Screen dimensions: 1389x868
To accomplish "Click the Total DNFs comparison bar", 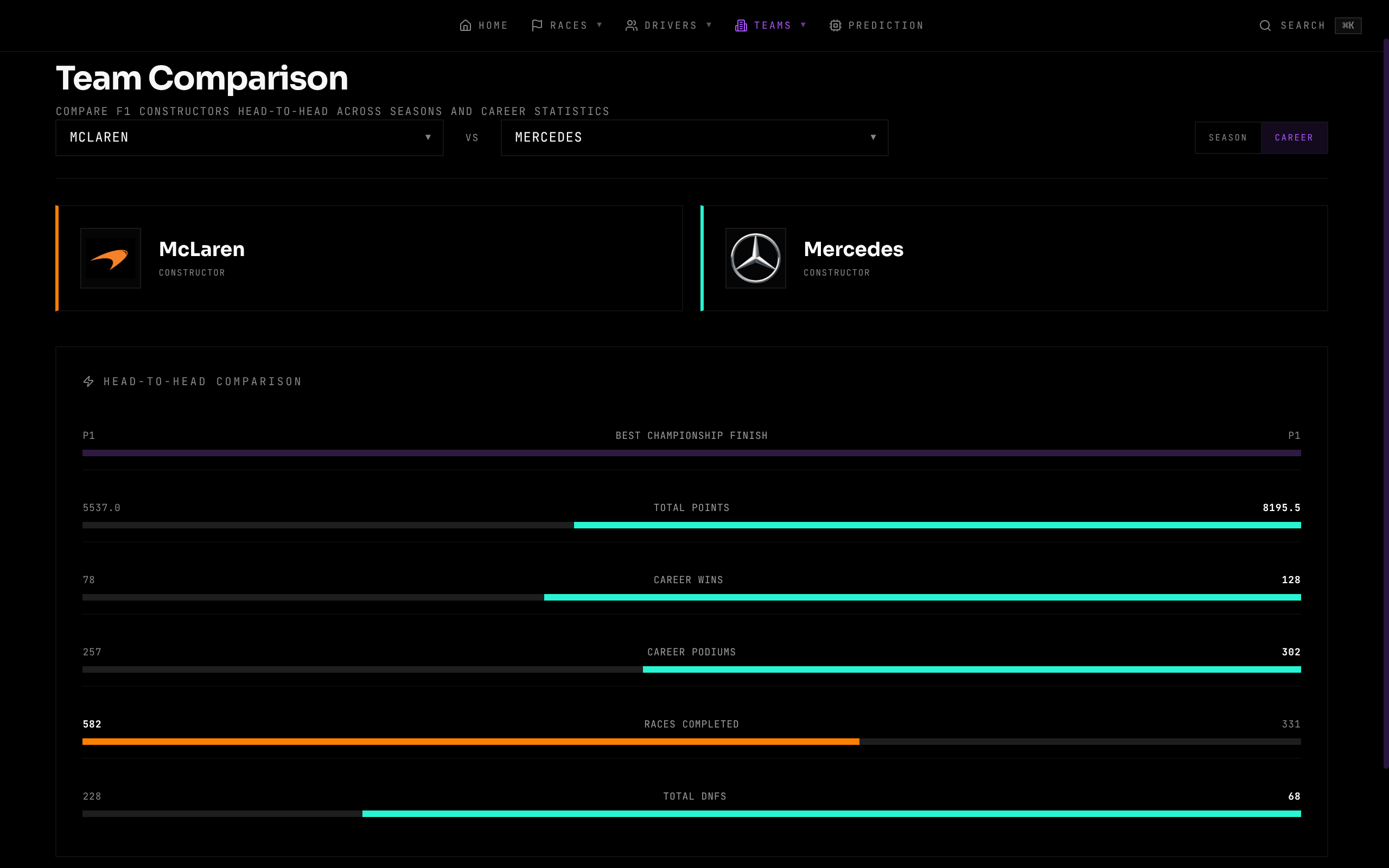I will (692, 814).
